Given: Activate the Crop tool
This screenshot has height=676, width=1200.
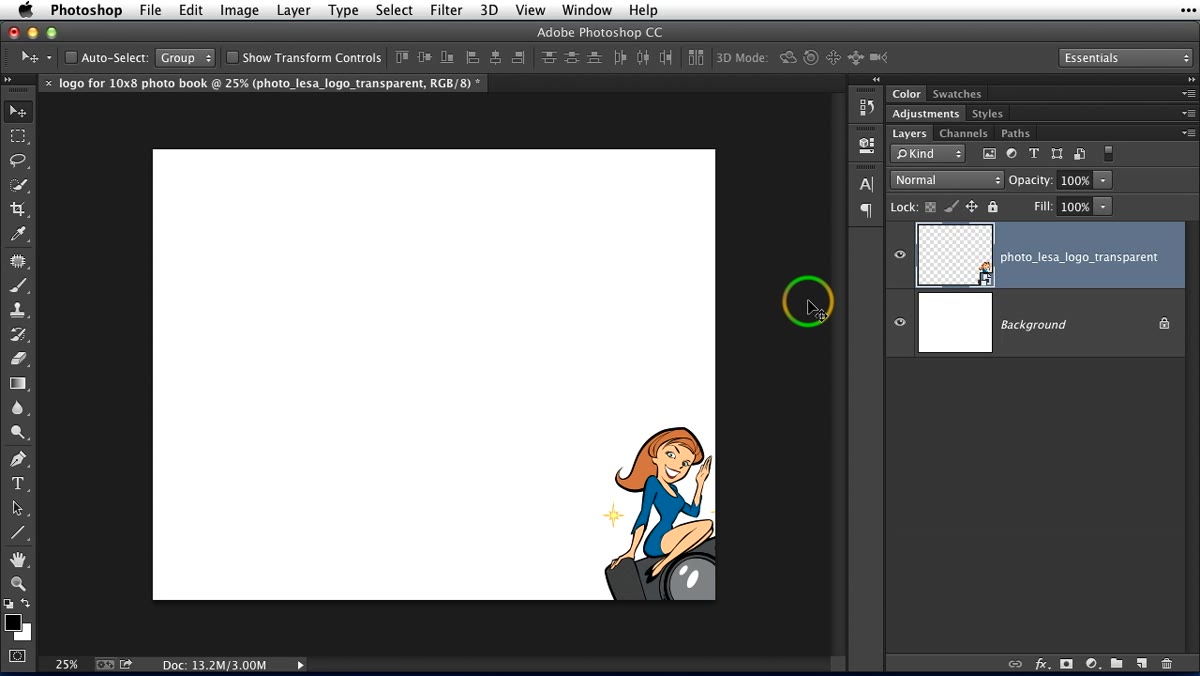Looking at the screenshot, I should (18, 210).
